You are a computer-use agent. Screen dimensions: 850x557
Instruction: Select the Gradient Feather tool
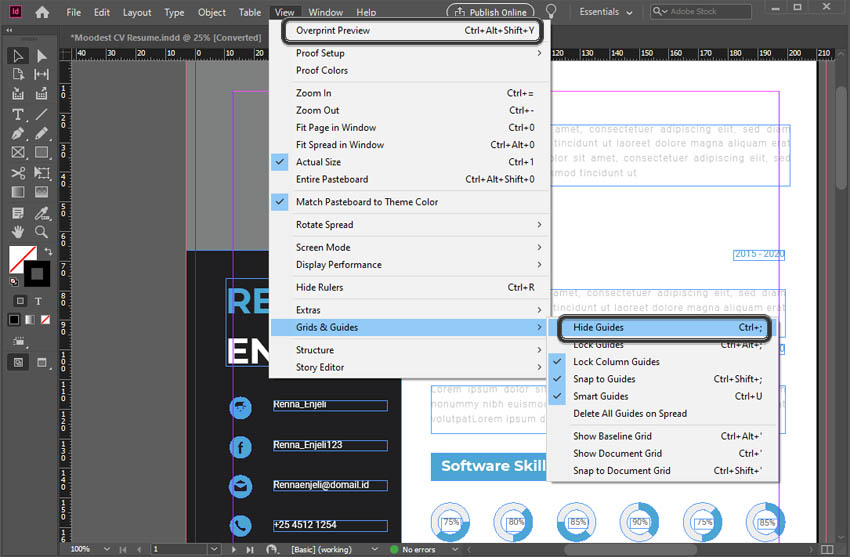(x=42, y=192)
